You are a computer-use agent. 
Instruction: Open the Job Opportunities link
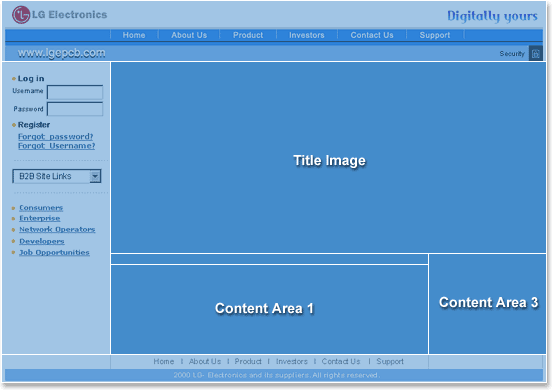(x=54, y=252)
